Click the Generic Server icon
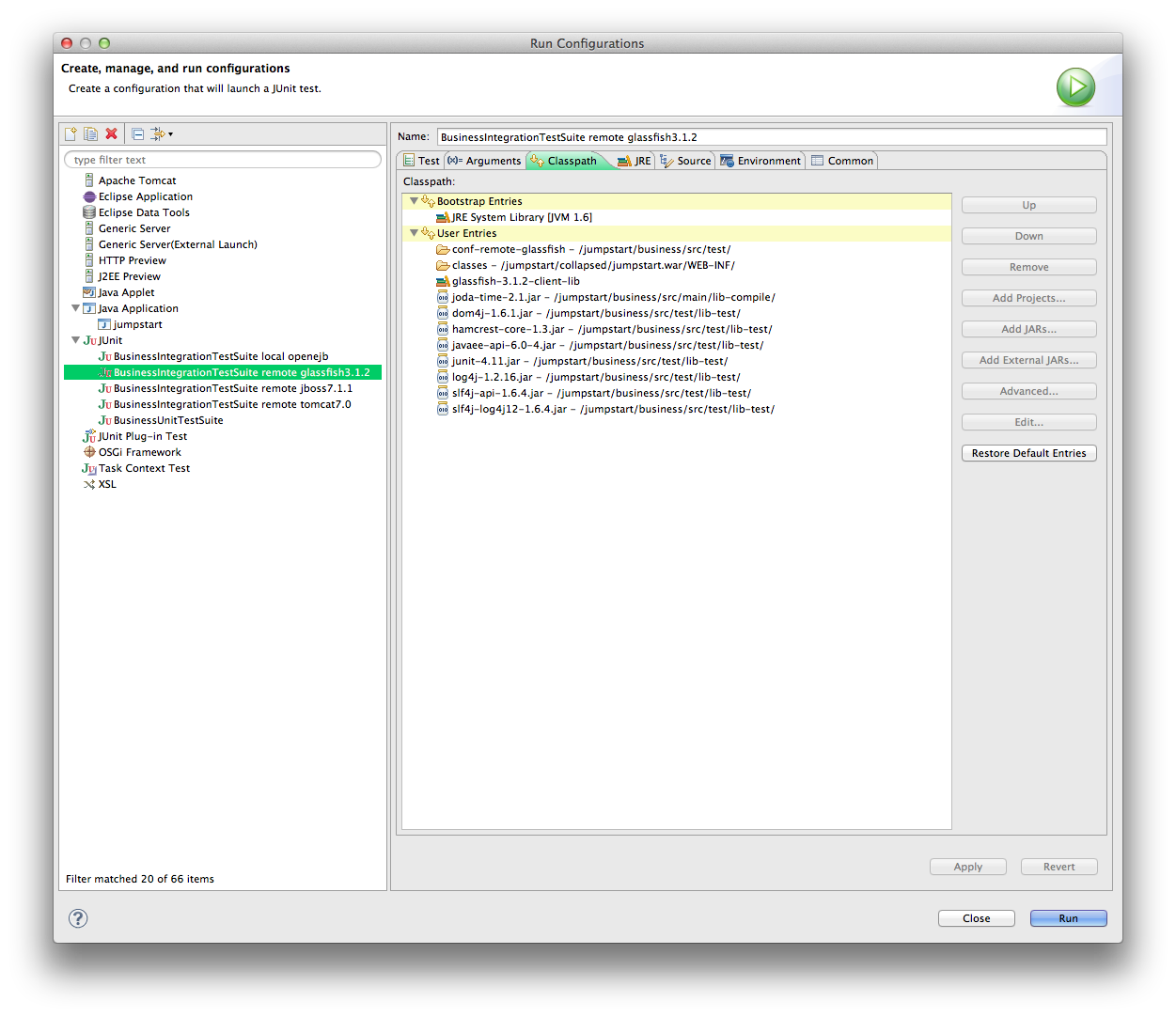 tap(89, 228)
